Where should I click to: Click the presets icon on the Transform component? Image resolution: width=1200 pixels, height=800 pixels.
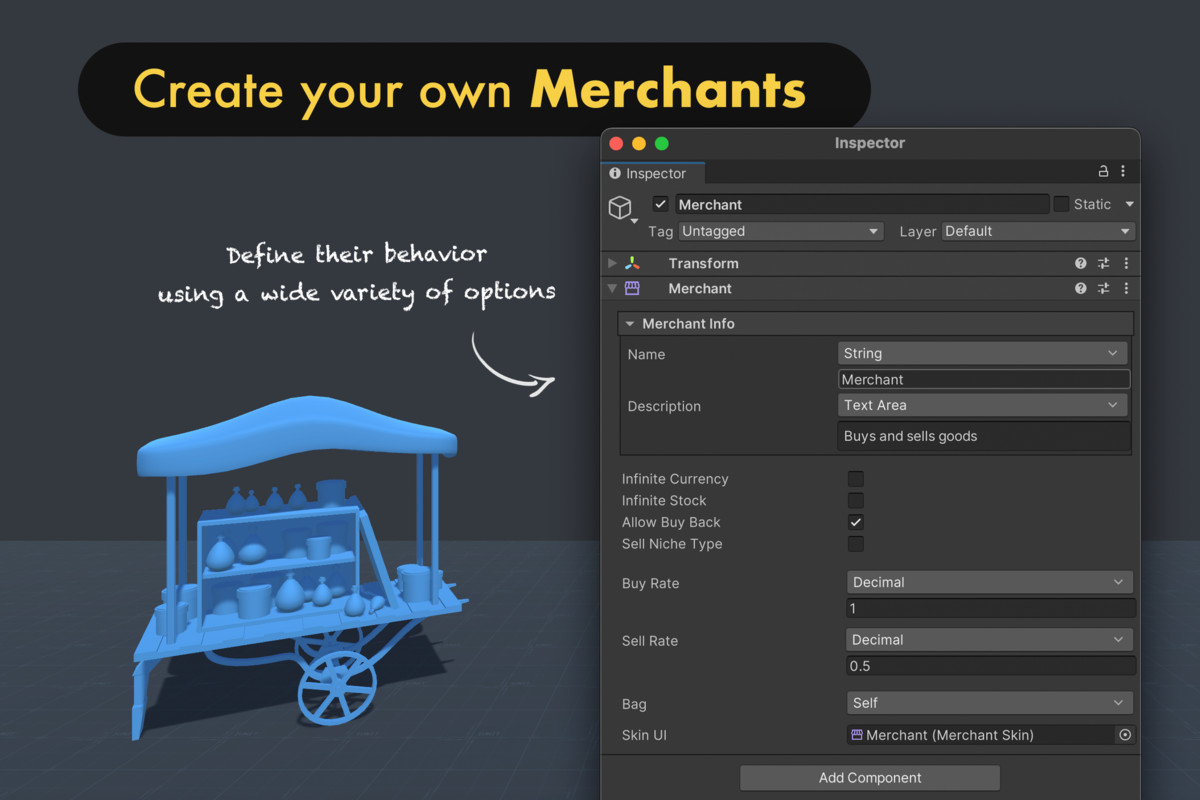tap(1104, 263)
